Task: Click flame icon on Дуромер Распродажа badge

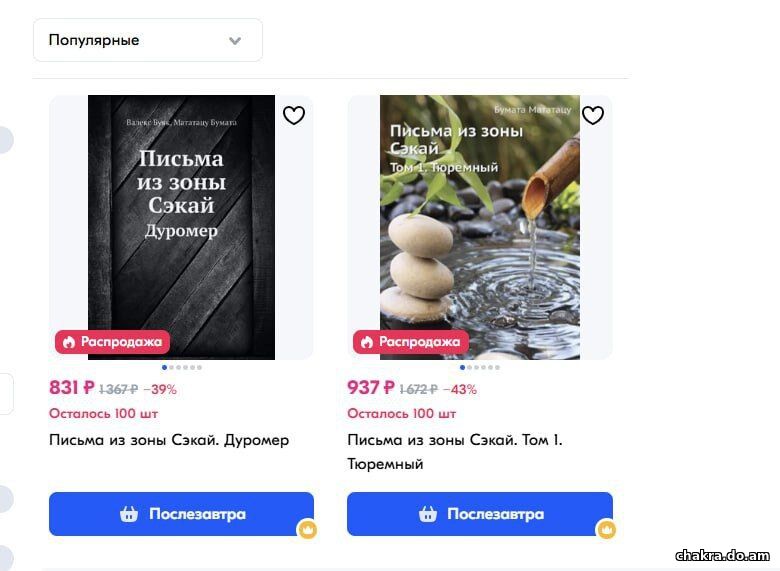Action: [69, 342]
